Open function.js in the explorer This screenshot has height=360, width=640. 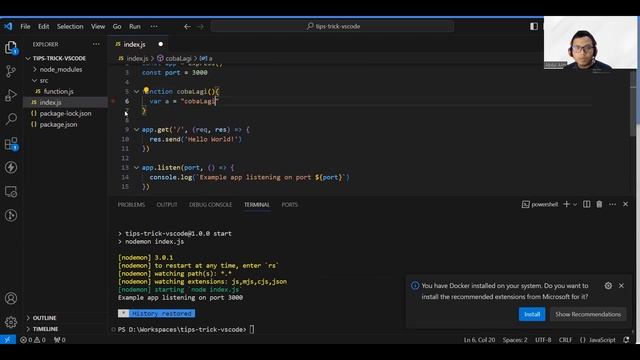tap(58, 91)
